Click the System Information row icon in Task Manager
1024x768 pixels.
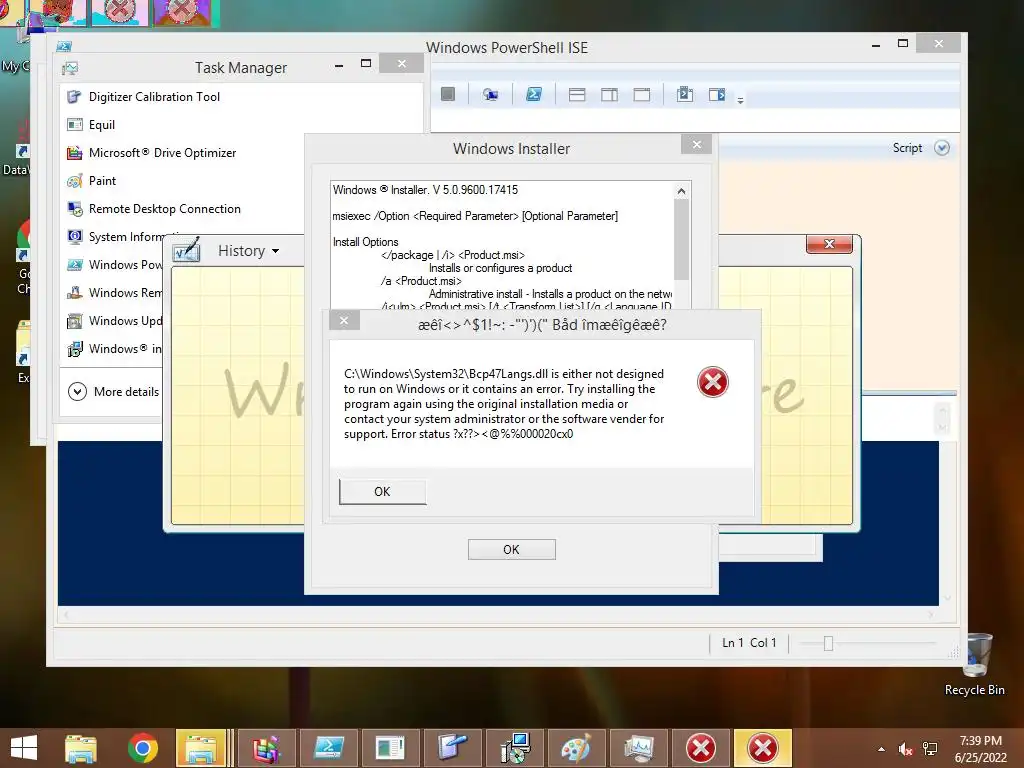coord(74,236)
